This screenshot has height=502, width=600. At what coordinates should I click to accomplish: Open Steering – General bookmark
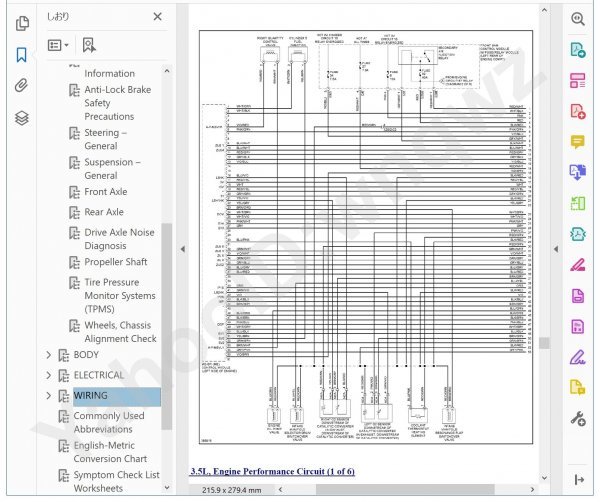point(105,139)
